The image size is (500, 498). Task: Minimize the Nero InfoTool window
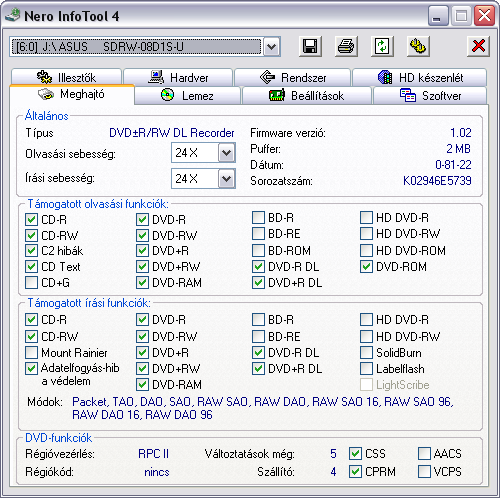(438, 16)
